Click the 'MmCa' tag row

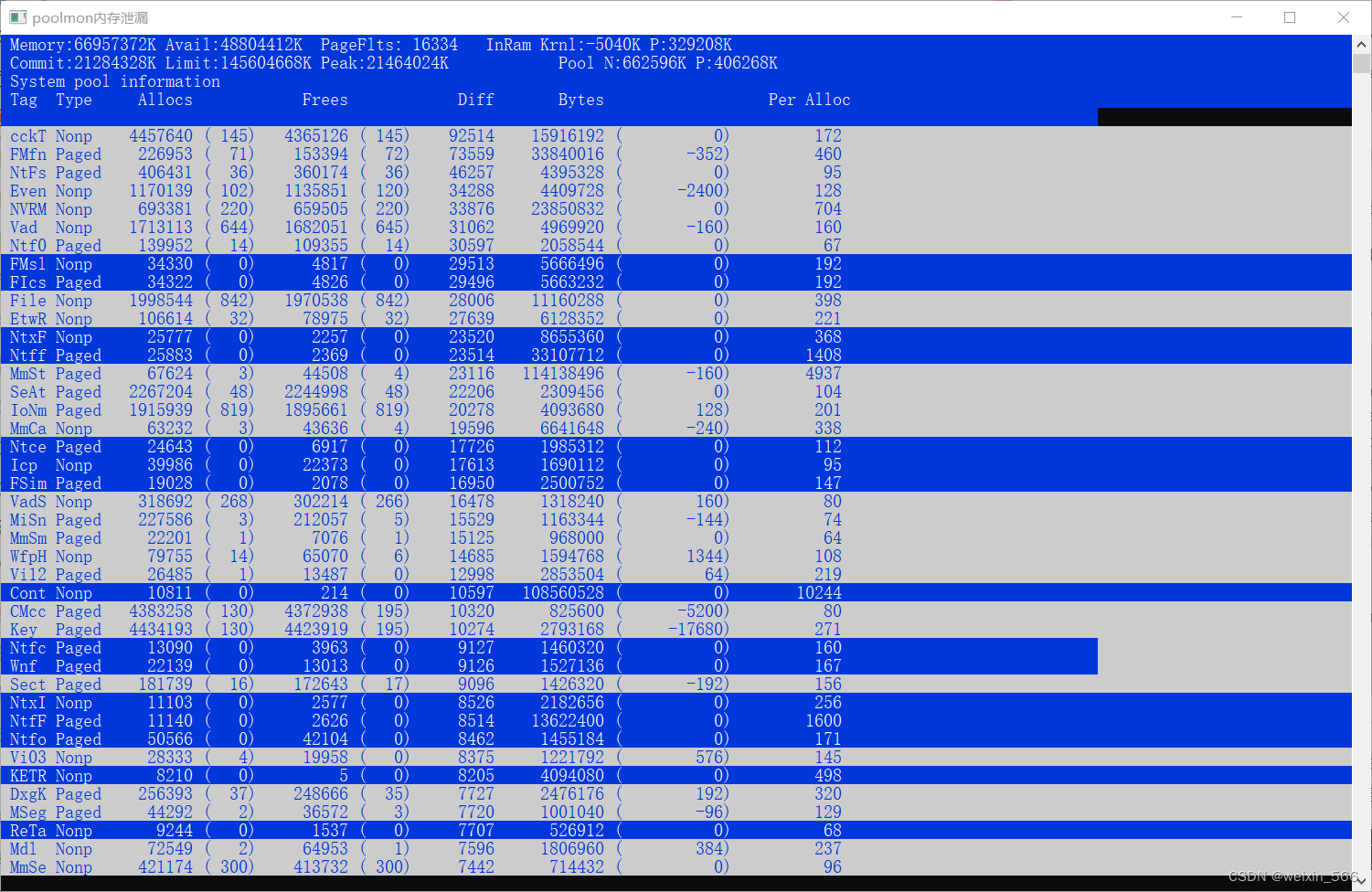(676, 428)
